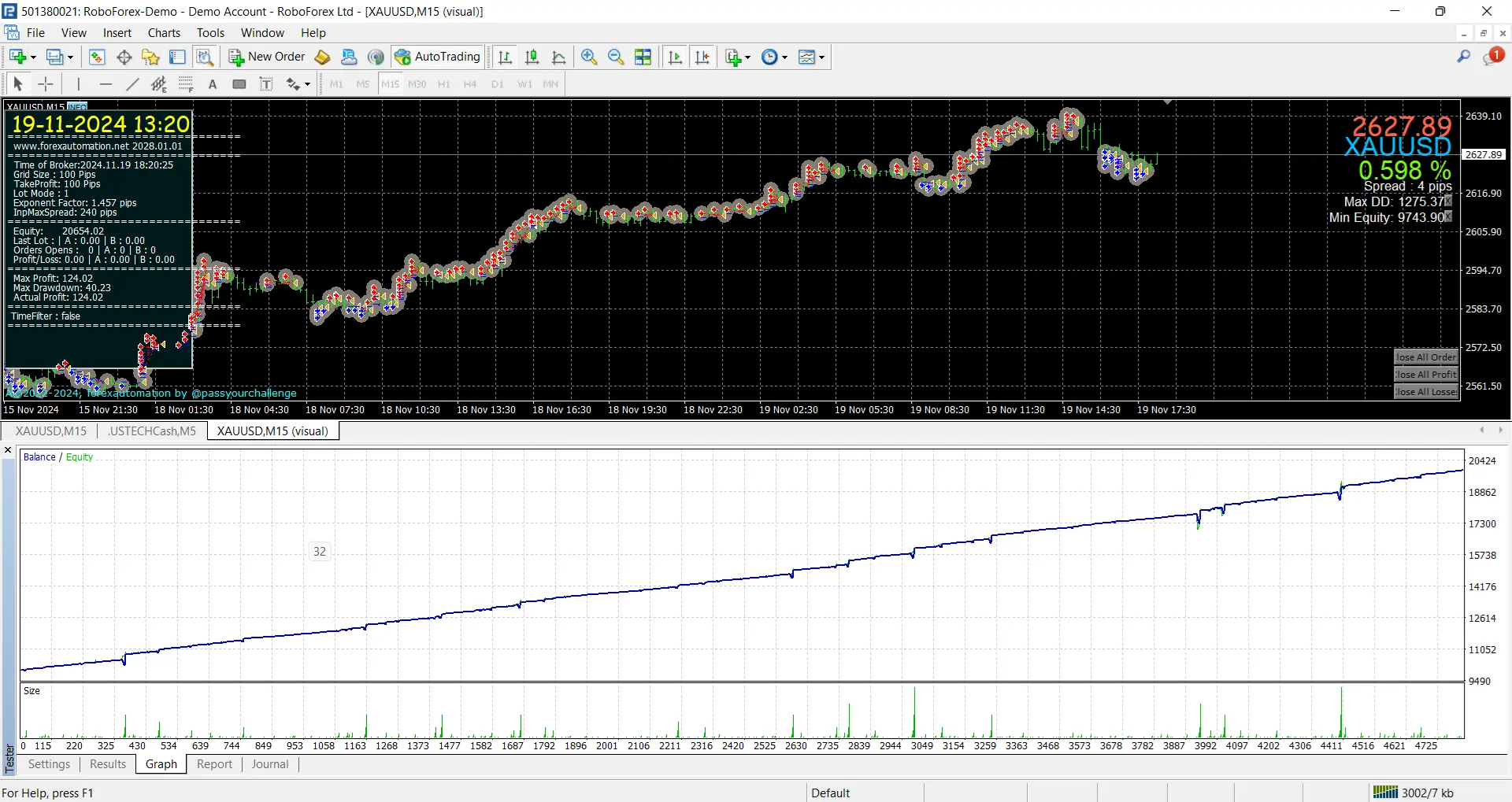Click the Zoom Out magnifier icon
This screenshot has width=1512, height=802.
[x=616, y=57]
